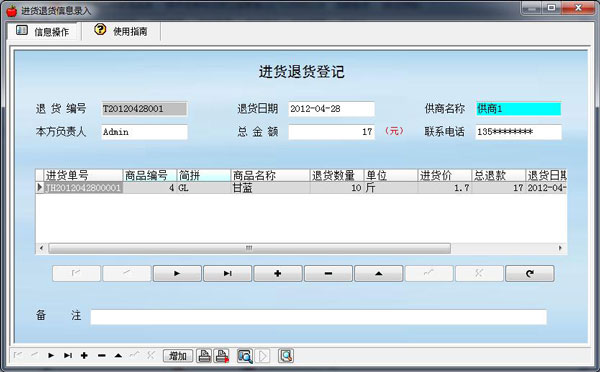Viewport: 600px width, 372px height.
Task: Click the grid scrollbar right arrow
Action: 561,248
